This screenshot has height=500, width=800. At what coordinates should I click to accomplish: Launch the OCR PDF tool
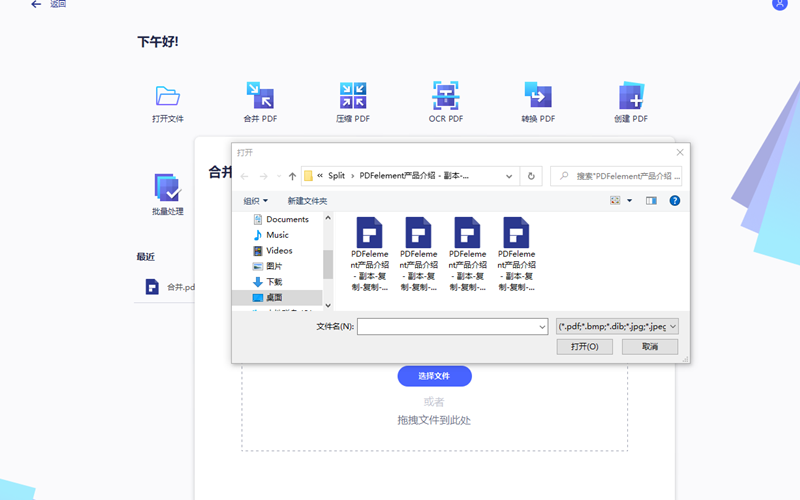[445, 96]
